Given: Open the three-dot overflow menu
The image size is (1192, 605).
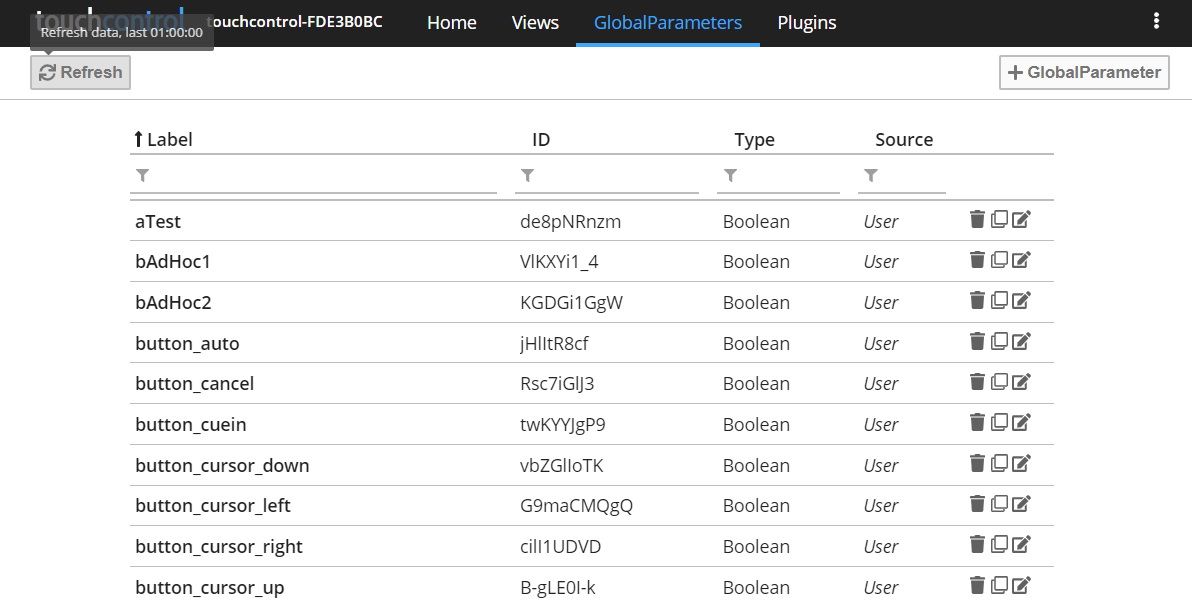Looking at the screenshot, I should point(1157,22).
